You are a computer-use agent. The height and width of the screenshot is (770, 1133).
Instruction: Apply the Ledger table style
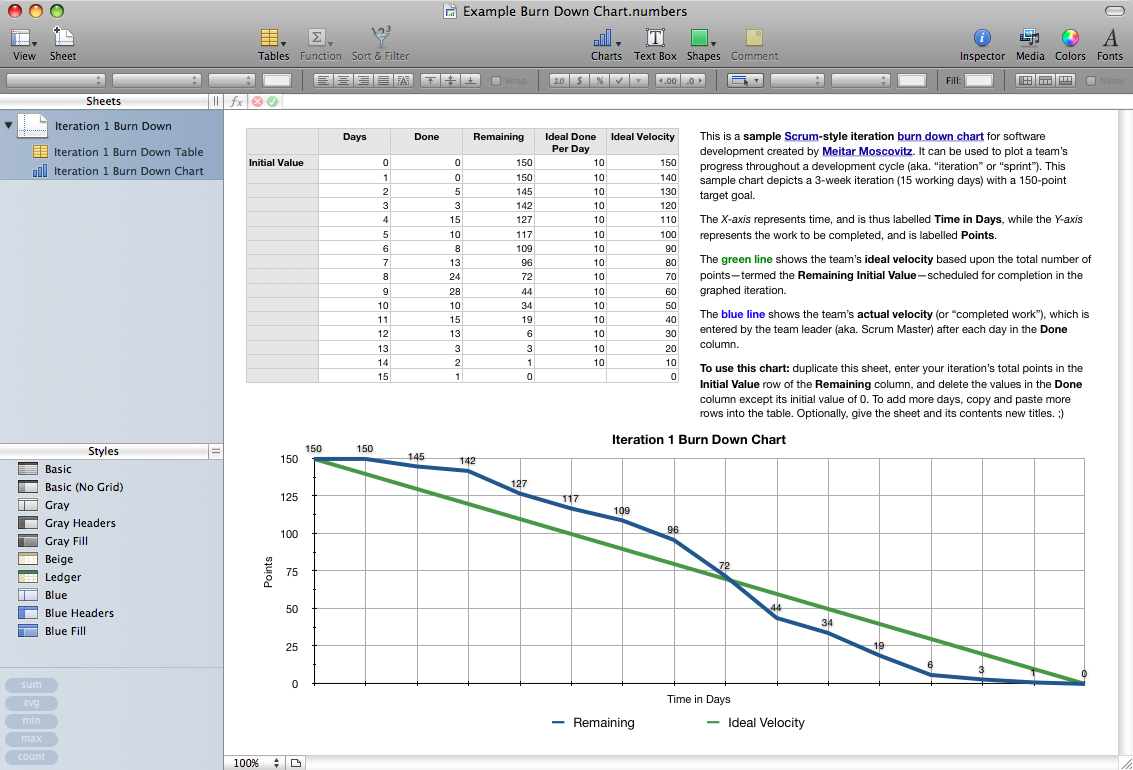[x=64, y=577]
